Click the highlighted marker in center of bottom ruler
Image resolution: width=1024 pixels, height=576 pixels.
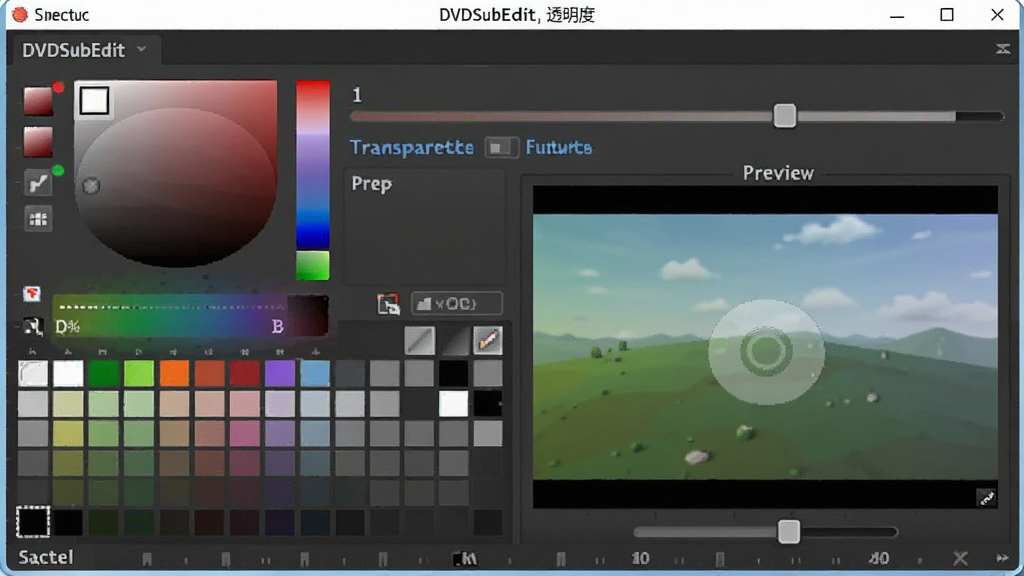[x=465, y=559]
